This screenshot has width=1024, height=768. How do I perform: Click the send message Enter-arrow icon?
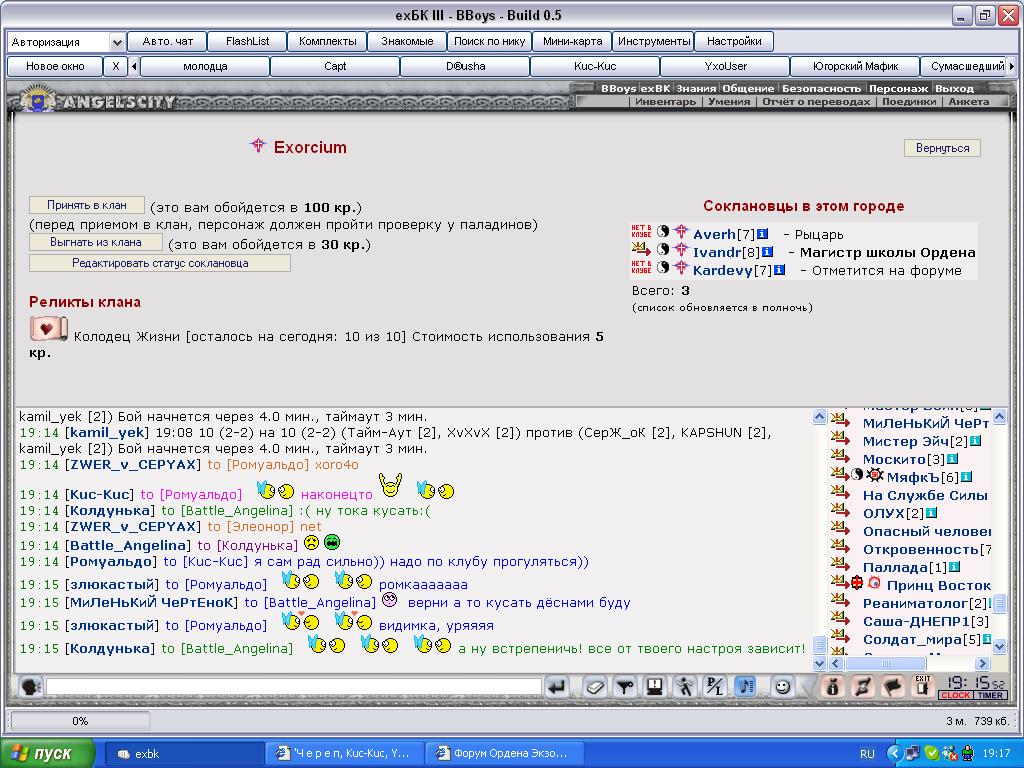coord(556,687)
